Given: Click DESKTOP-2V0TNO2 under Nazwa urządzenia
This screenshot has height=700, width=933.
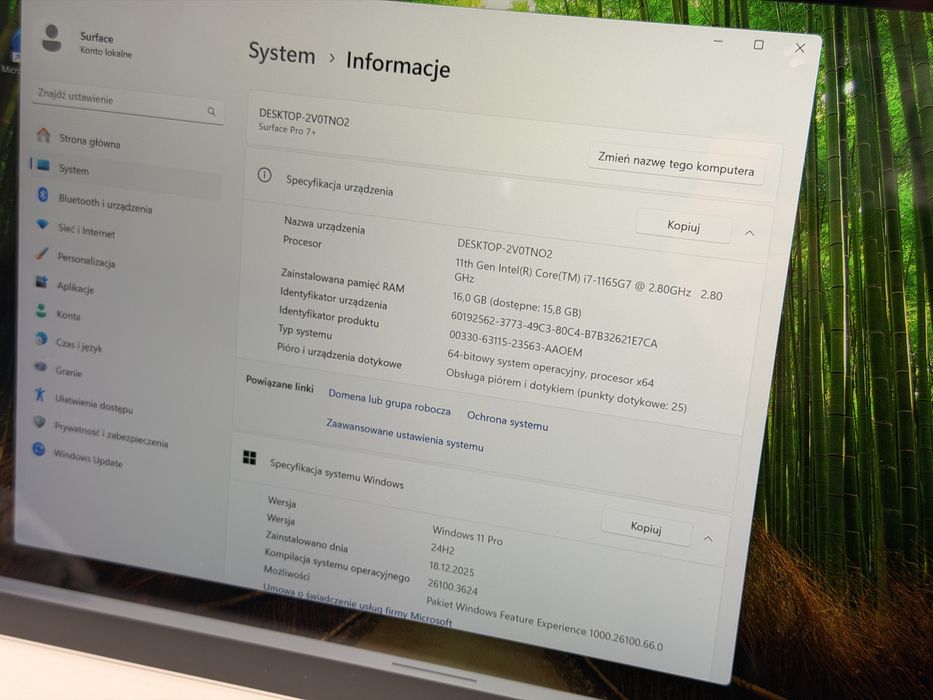Looking at the screenshot, I should [505, 248].
